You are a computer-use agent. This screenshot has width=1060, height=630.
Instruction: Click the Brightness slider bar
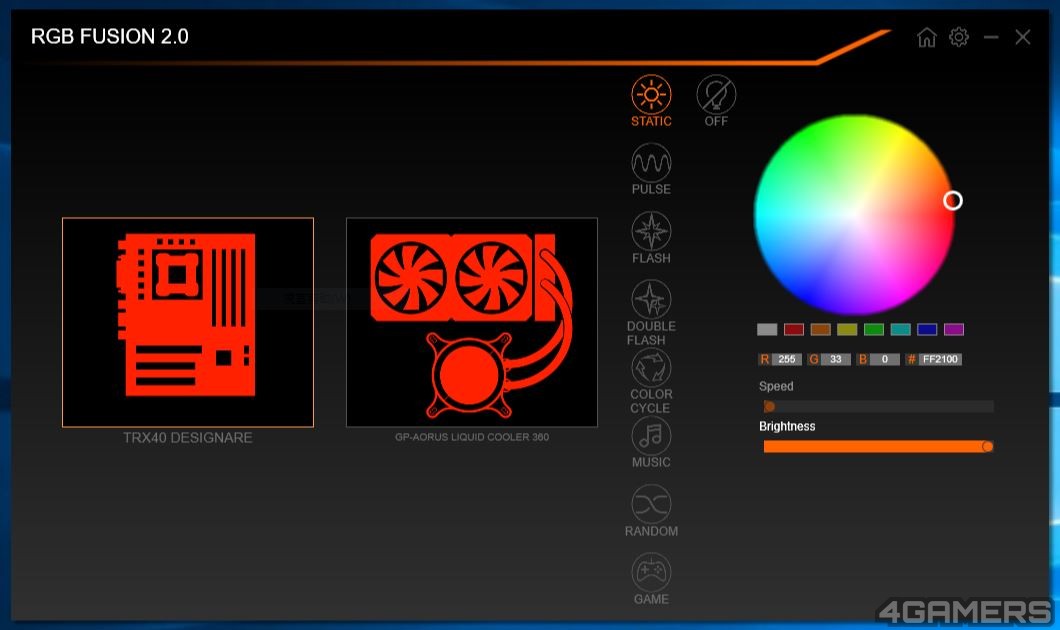tap(878, 446)
